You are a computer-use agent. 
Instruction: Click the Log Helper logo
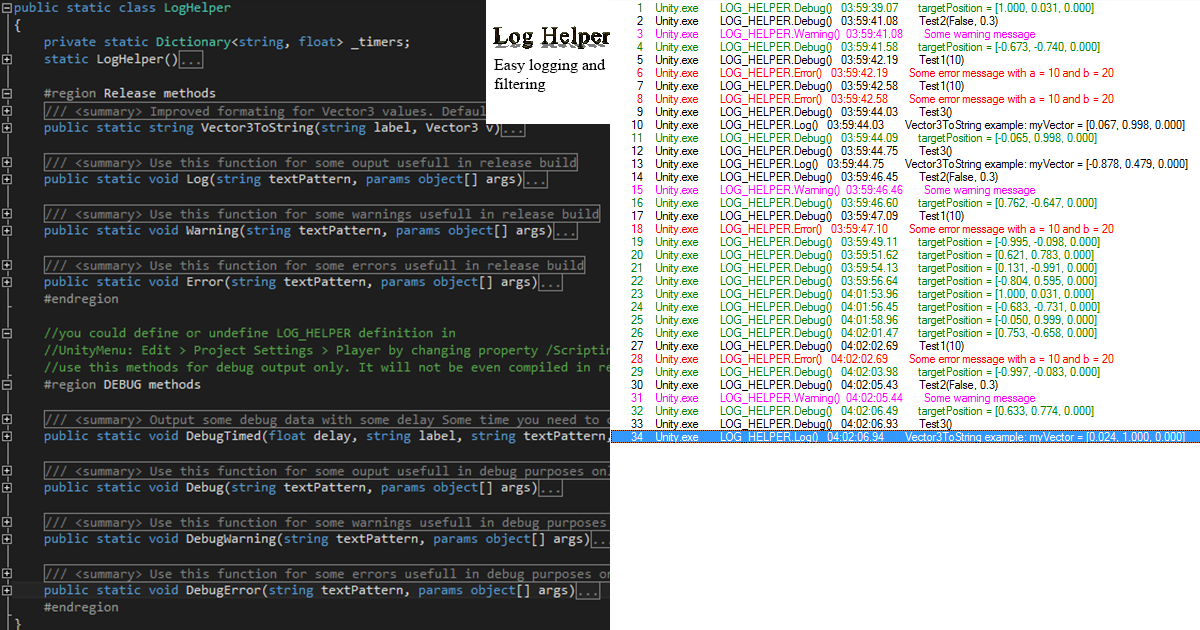tap(551, 36)
